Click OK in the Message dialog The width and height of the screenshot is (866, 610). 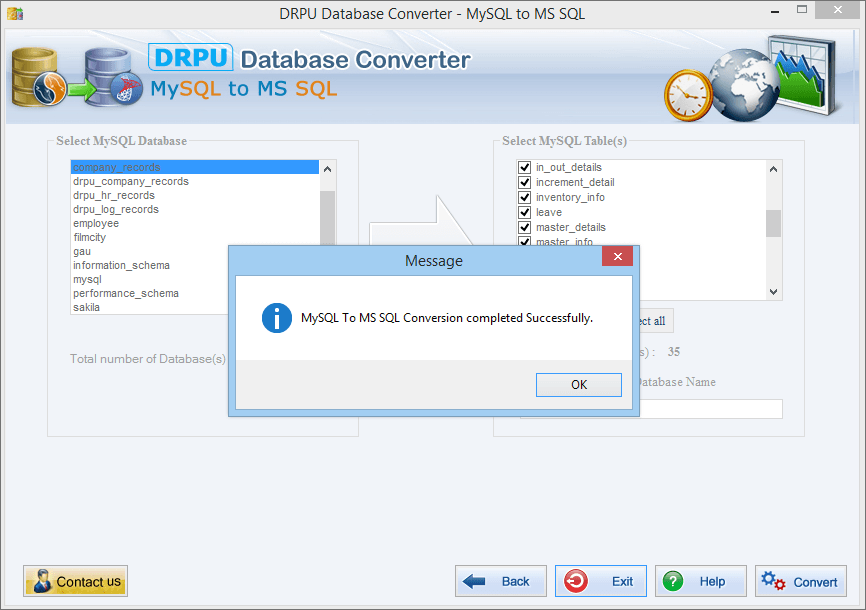pos(578,385)
